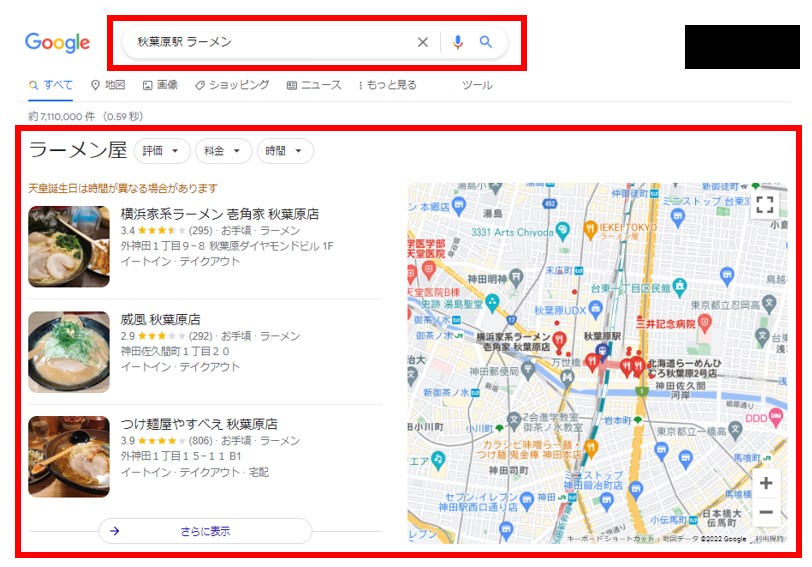
Task: Click DDD pink hotel pin
Action: (776, 416)
